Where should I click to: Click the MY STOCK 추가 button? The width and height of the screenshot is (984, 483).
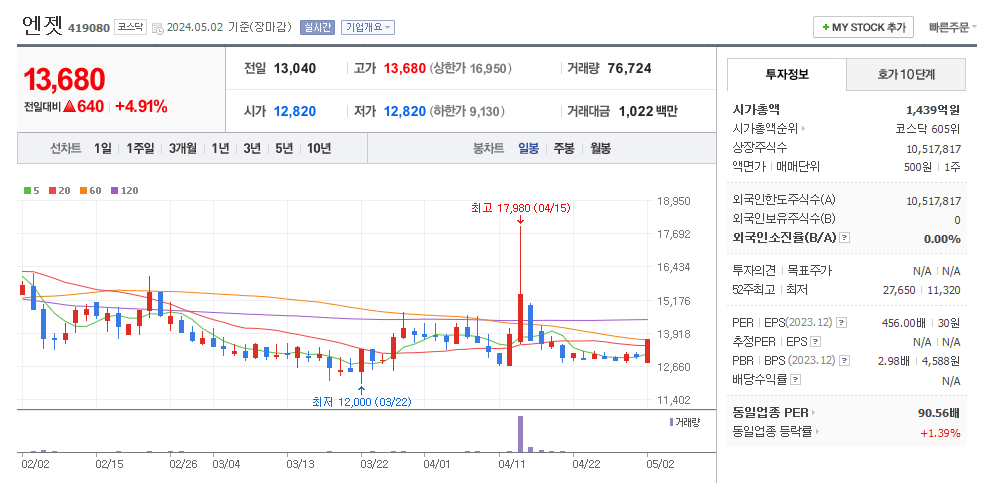pyautogui.click(x=864, y=27)
